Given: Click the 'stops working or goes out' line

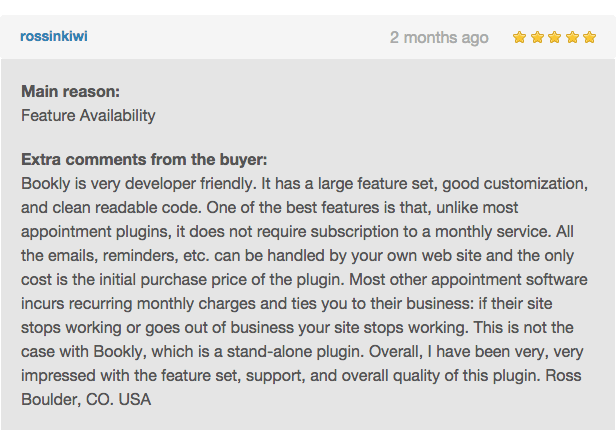Looking at the screenshot, I should pos(297,328).
